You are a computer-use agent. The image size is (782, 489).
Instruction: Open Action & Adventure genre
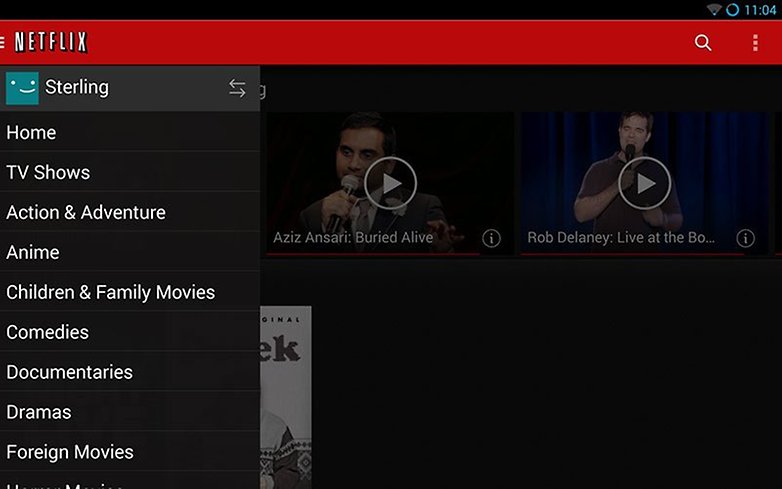tap(130, 212)
